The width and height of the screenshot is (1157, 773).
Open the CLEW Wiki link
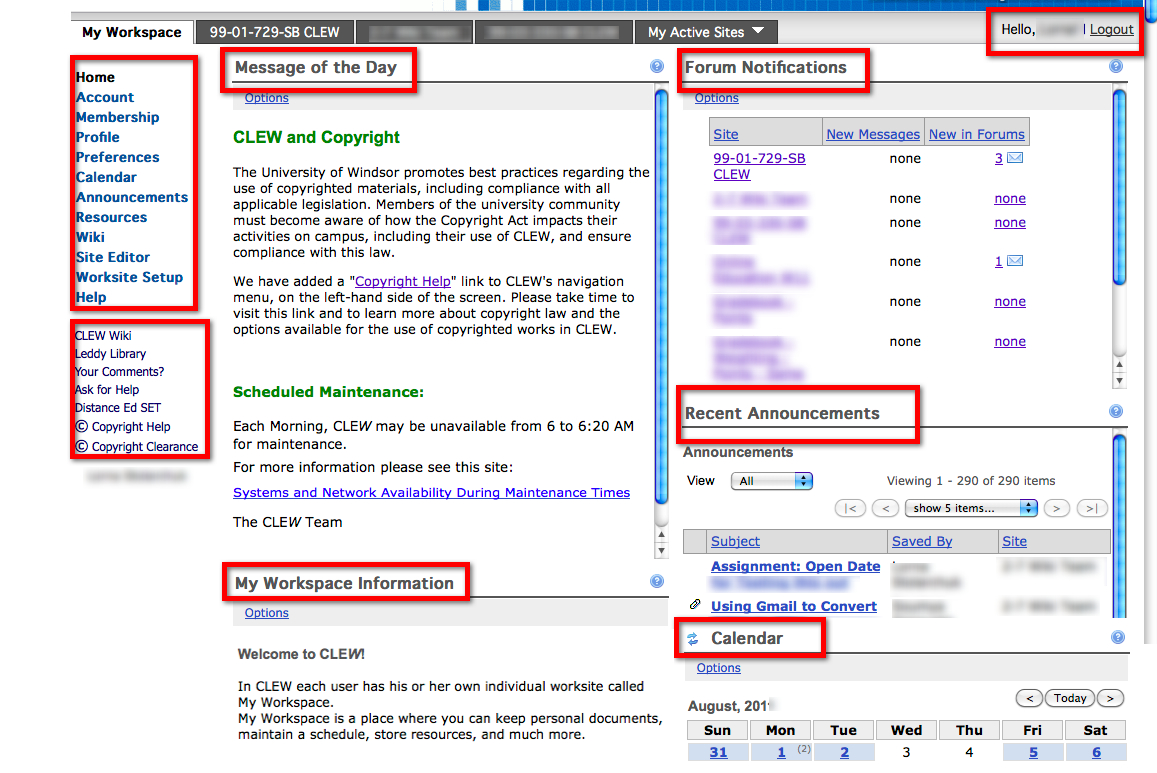tap(103, 336)
